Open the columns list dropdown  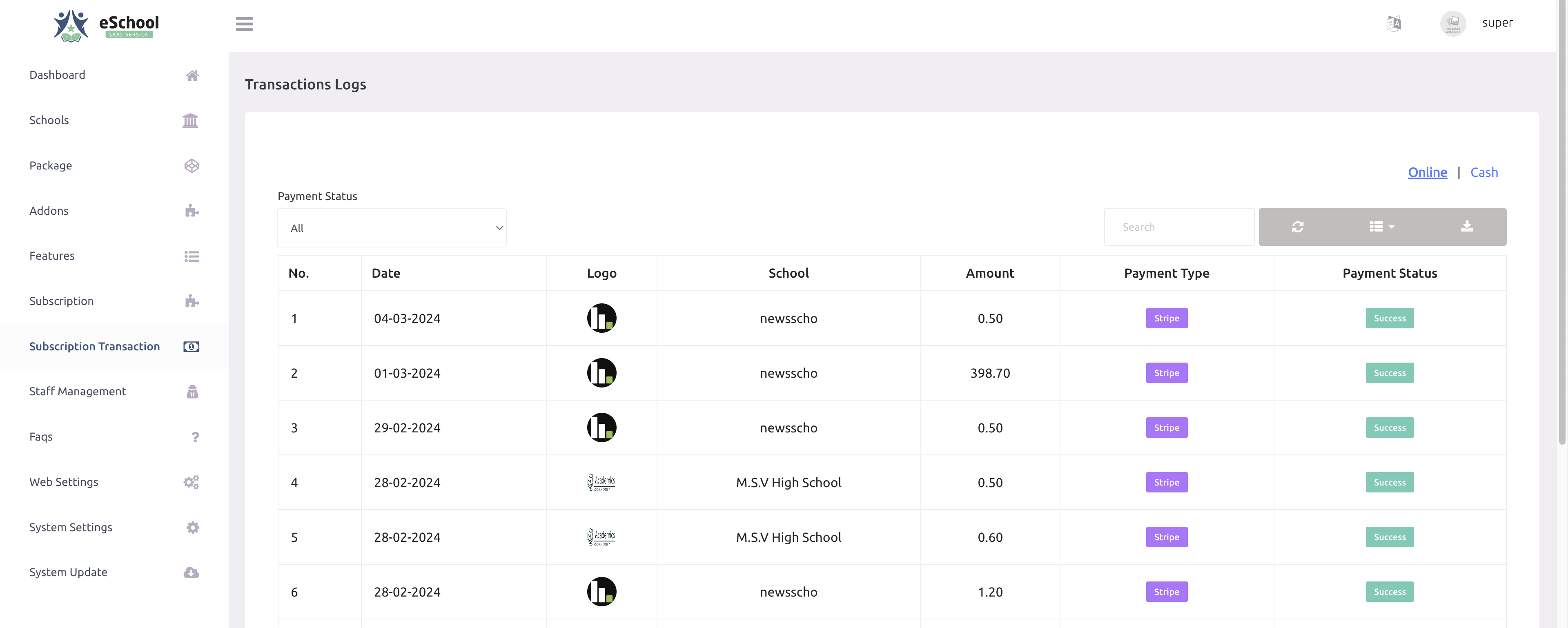click(x=1381, y=227)
